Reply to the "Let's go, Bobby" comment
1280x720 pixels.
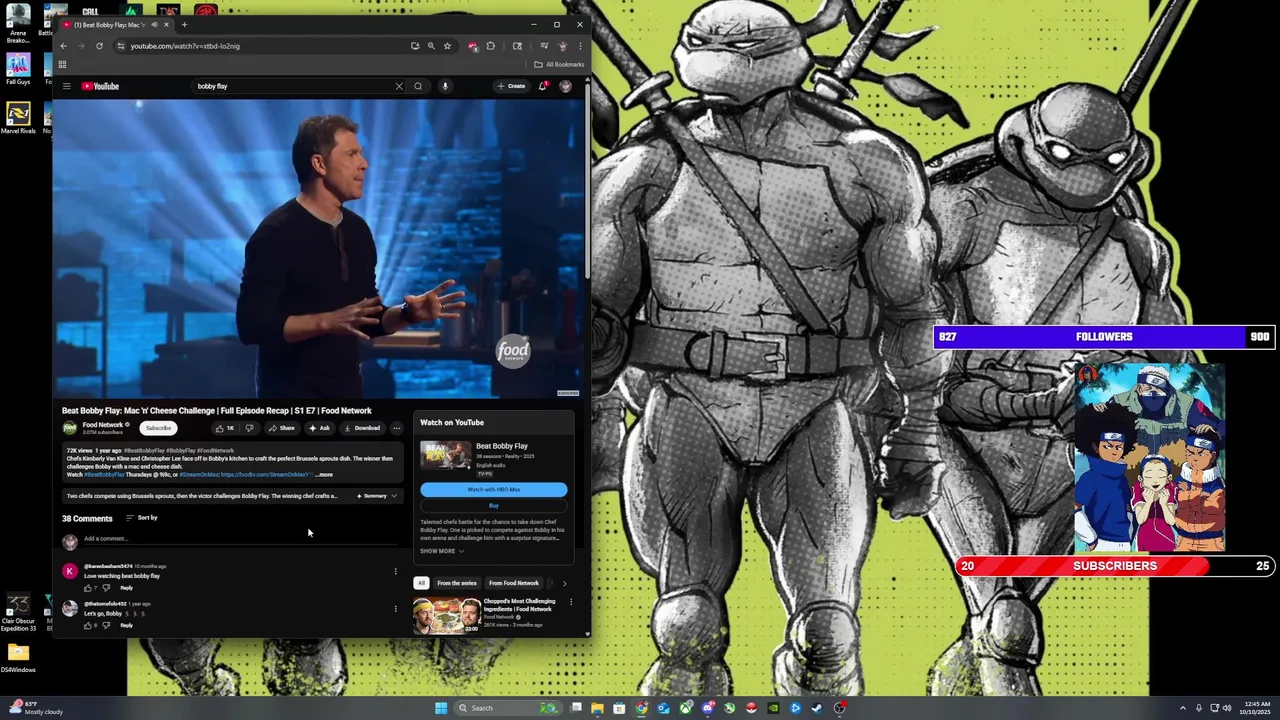[x=126, y=625]
